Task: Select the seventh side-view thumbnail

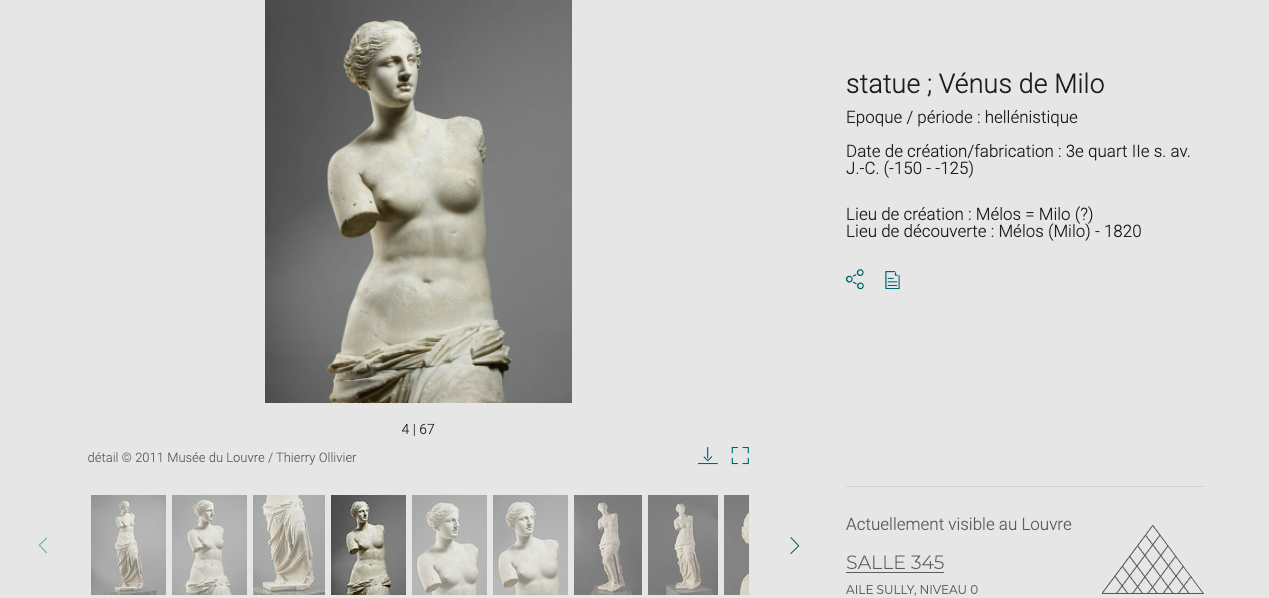Action: [608, 545]
